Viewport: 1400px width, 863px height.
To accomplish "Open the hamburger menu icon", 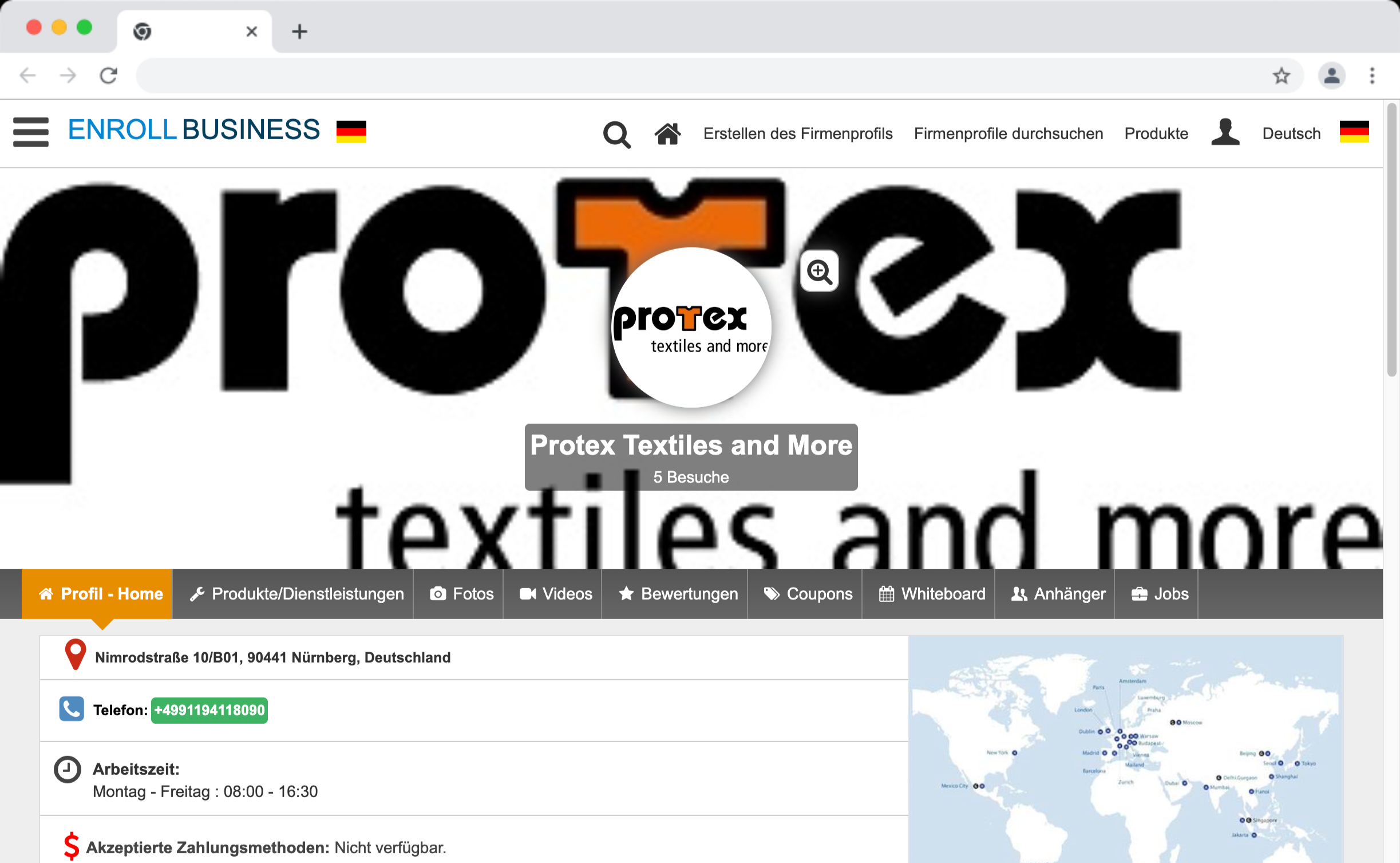I will [x=31, y=132].
